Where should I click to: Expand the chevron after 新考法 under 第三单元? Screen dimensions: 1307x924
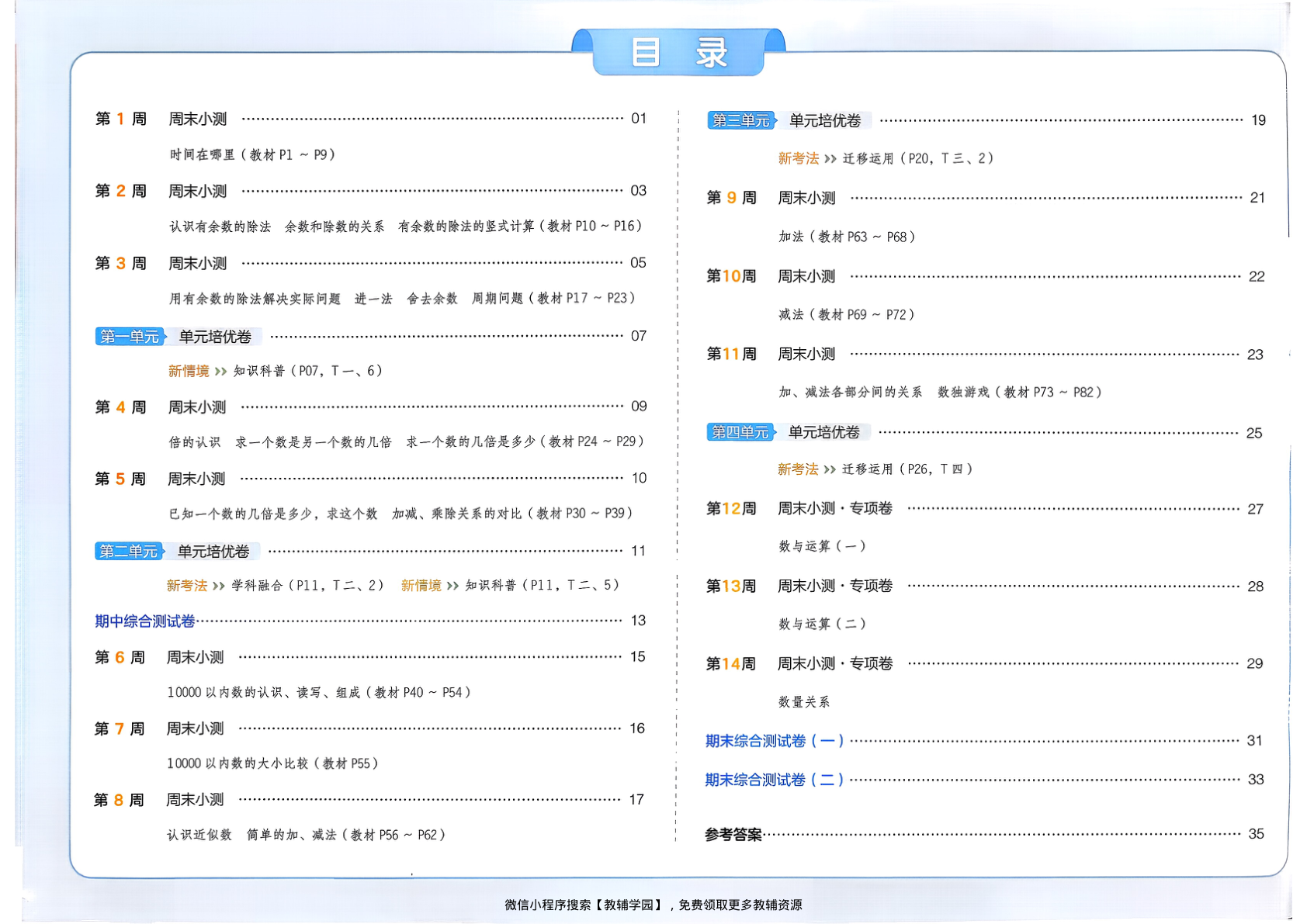coord(829,158)
